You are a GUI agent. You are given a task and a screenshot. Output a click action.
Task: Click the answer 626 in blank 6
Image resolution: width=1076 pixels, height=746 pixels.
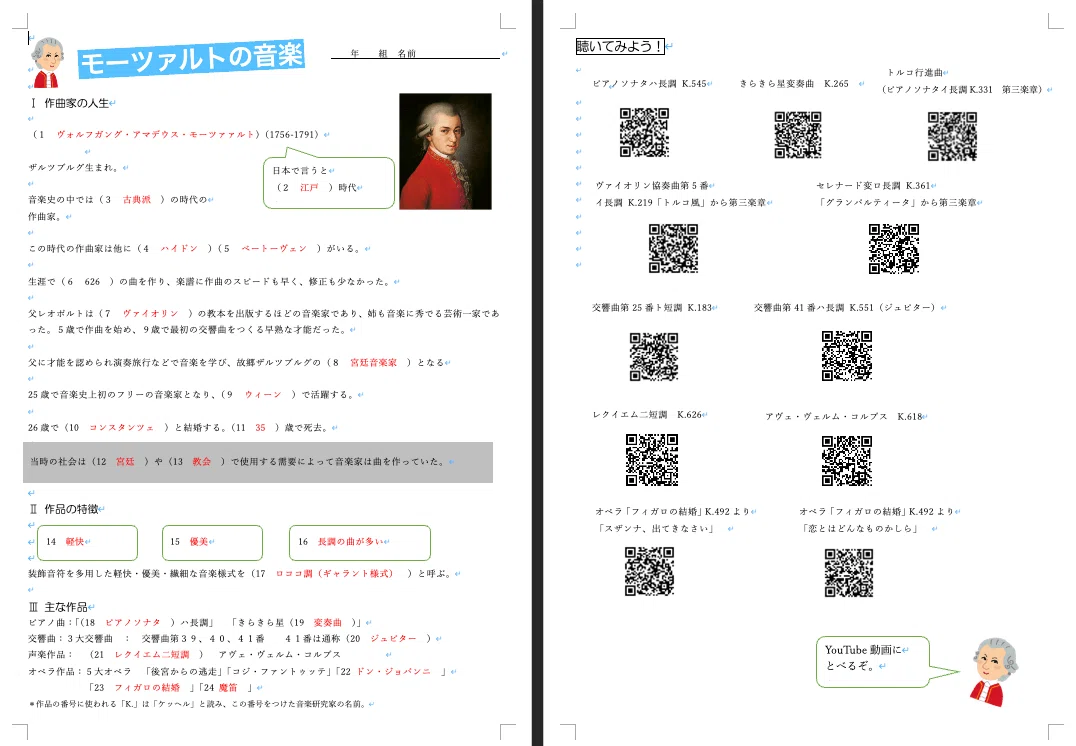pos(93,281)
